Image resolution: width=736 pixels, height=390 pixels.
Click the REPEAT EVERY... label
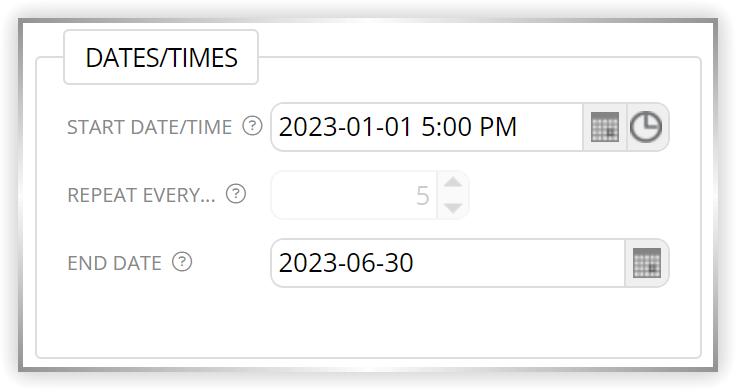pyautogui.click(x=141, y=195)
